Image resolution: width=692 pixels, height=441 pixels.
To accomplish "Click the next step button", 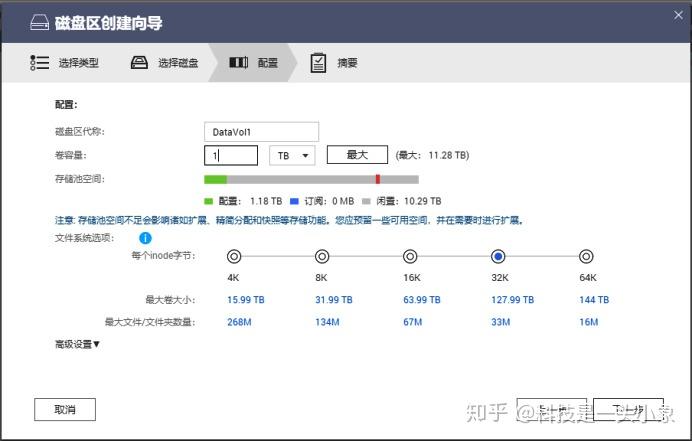I will pyautogui.click(x=628, y=410).
